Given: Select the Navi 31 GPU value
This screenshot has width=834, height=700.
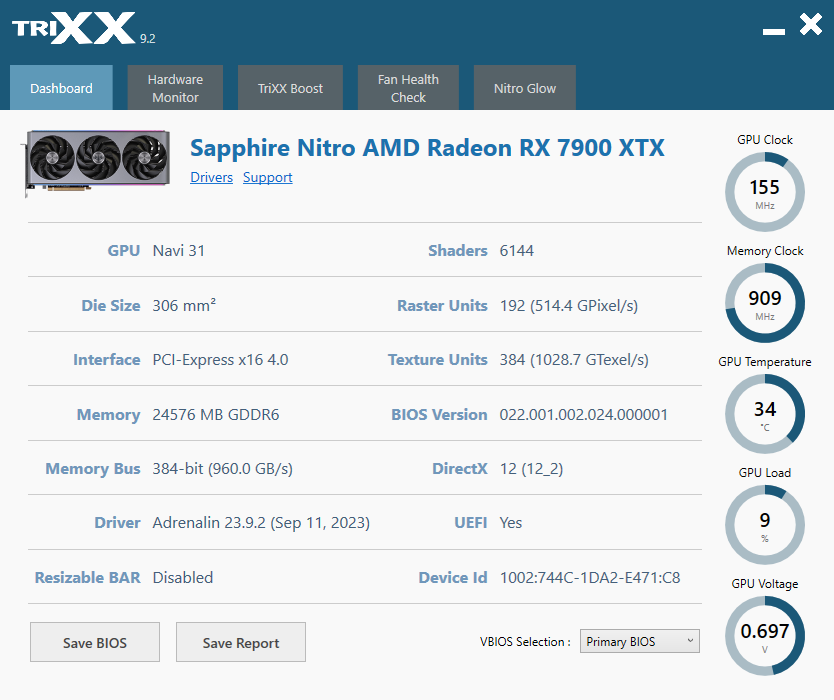Looking at the screenshot, I should [x=179, y=251].
